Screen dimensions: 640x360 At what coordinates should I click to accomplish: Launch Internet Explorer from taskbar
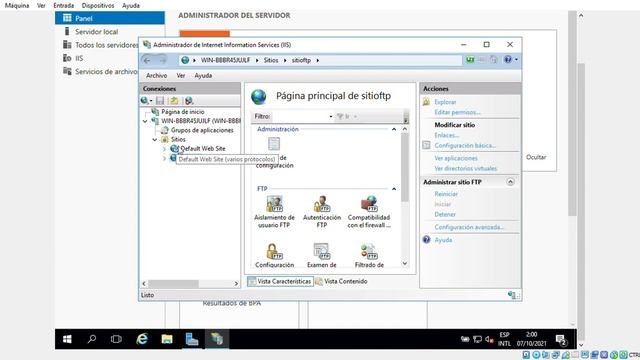coord(142,339)
